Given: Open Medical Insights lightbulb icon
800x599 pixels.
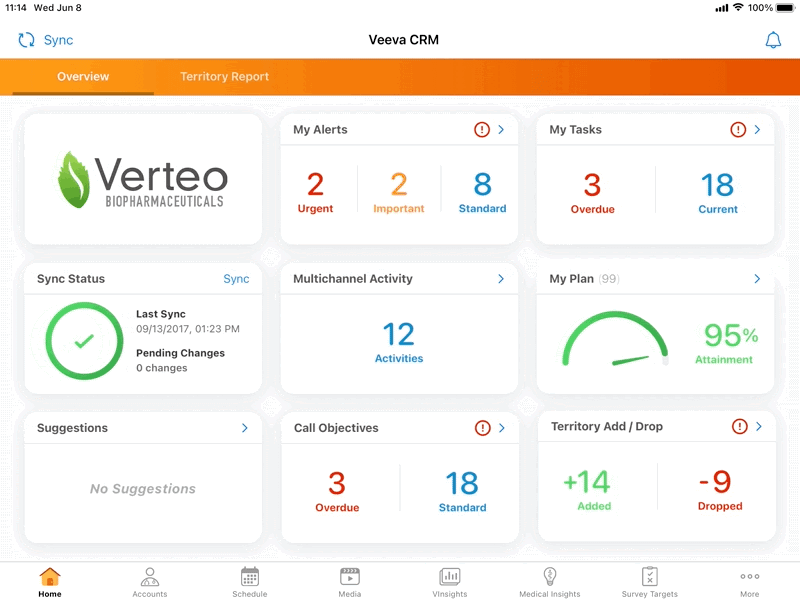Looking at the screenshot, I should pos(550,577).
